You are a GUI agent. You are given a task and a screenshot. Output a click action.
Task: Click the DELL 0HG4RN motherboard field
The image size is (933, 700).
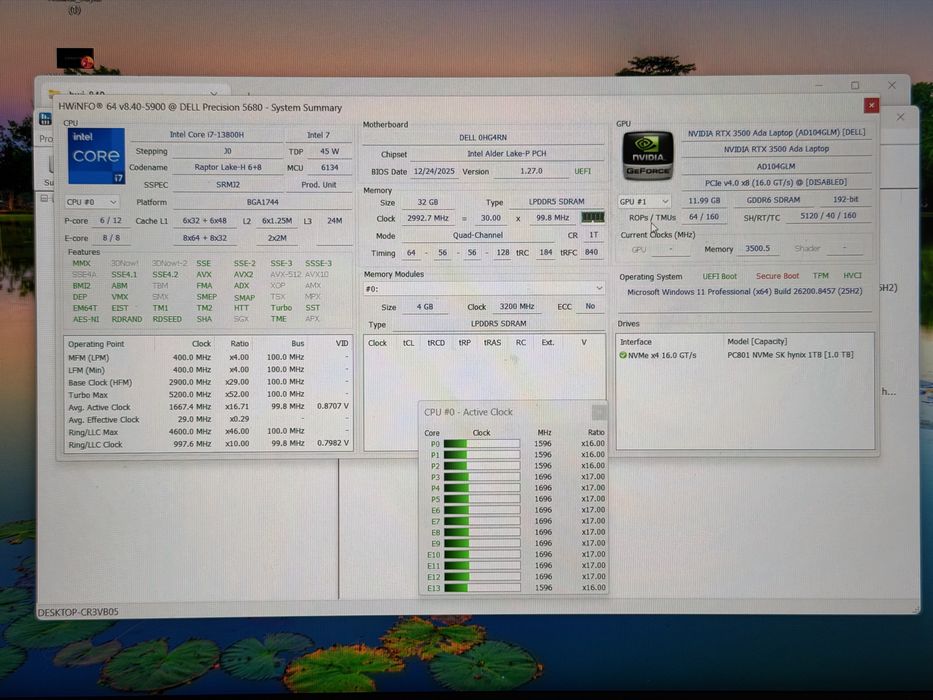483,138
